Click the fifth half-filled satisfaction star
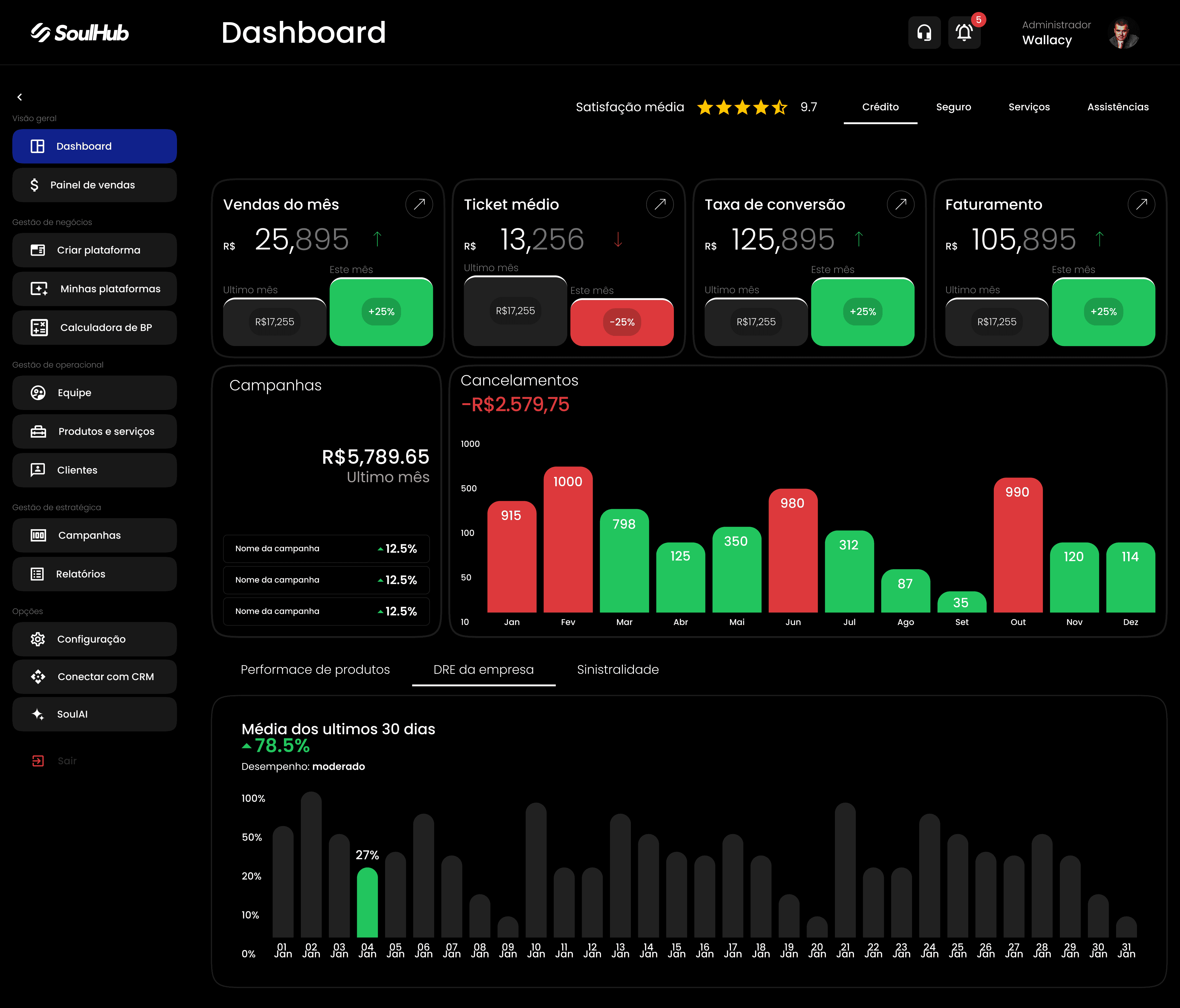 780,107
